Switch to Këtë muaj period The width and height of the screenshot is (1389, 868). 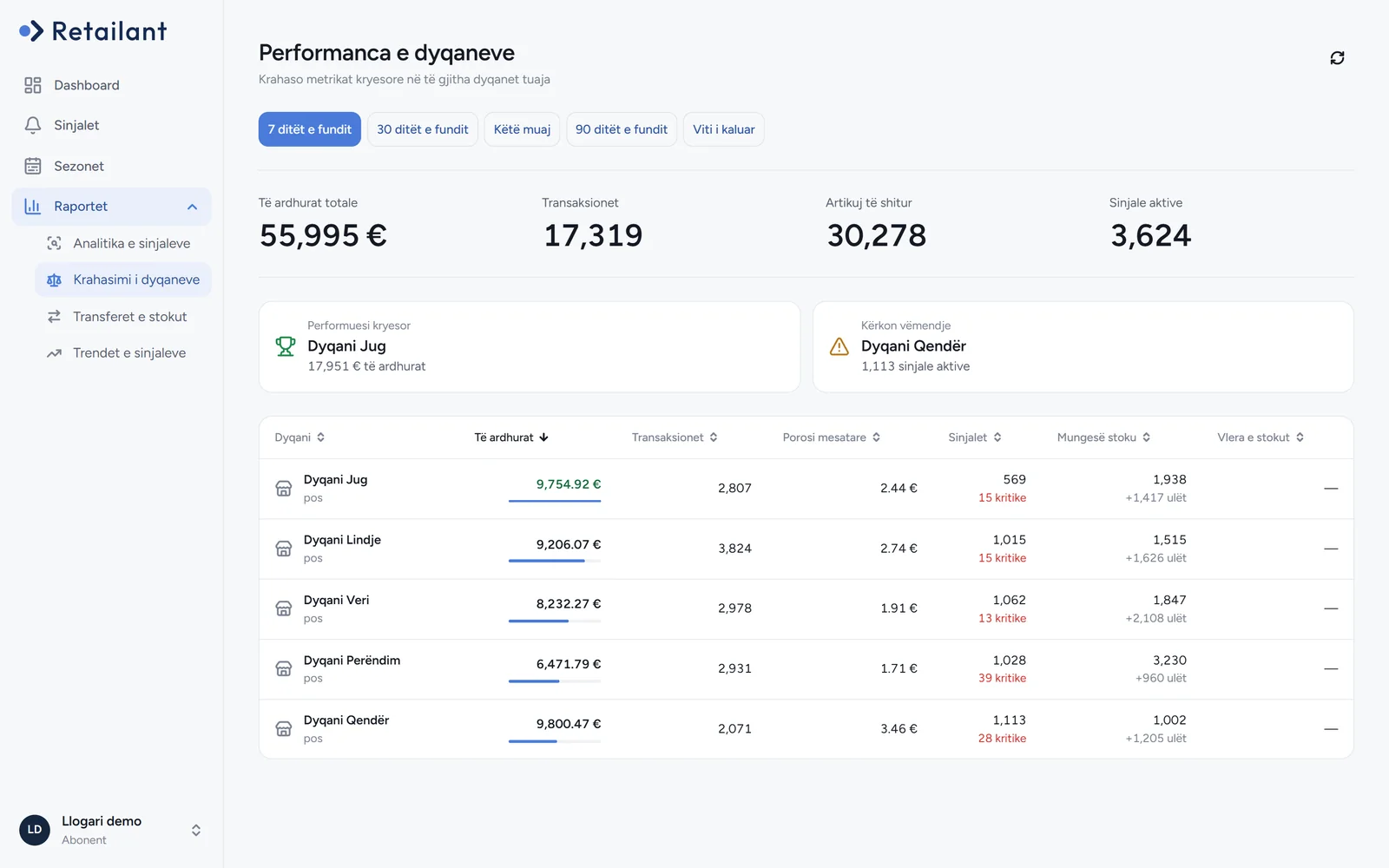(523, 129)
